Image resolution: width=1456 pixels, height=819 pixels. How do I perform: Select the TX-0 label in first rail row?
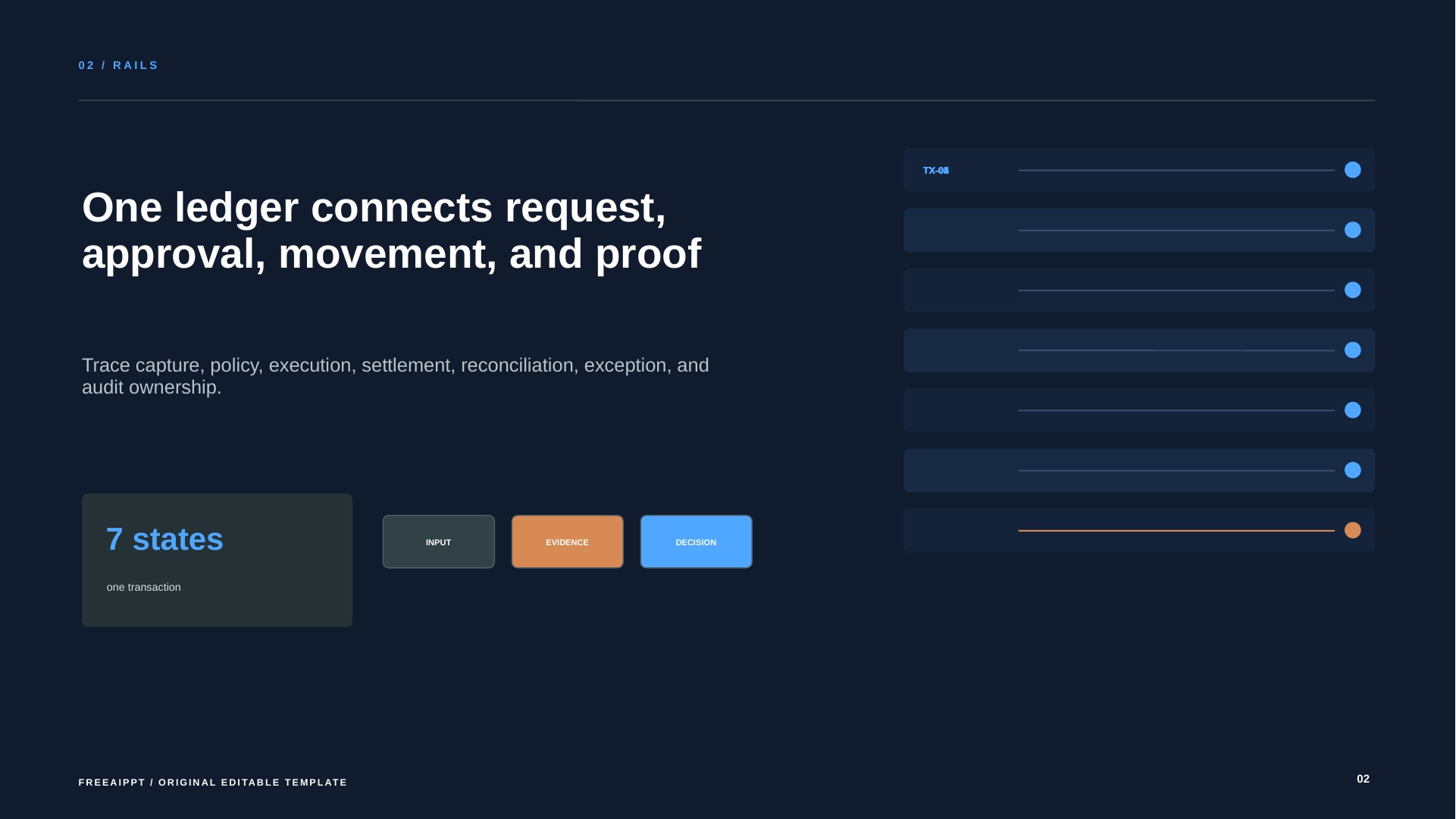[x=936, y=171]
